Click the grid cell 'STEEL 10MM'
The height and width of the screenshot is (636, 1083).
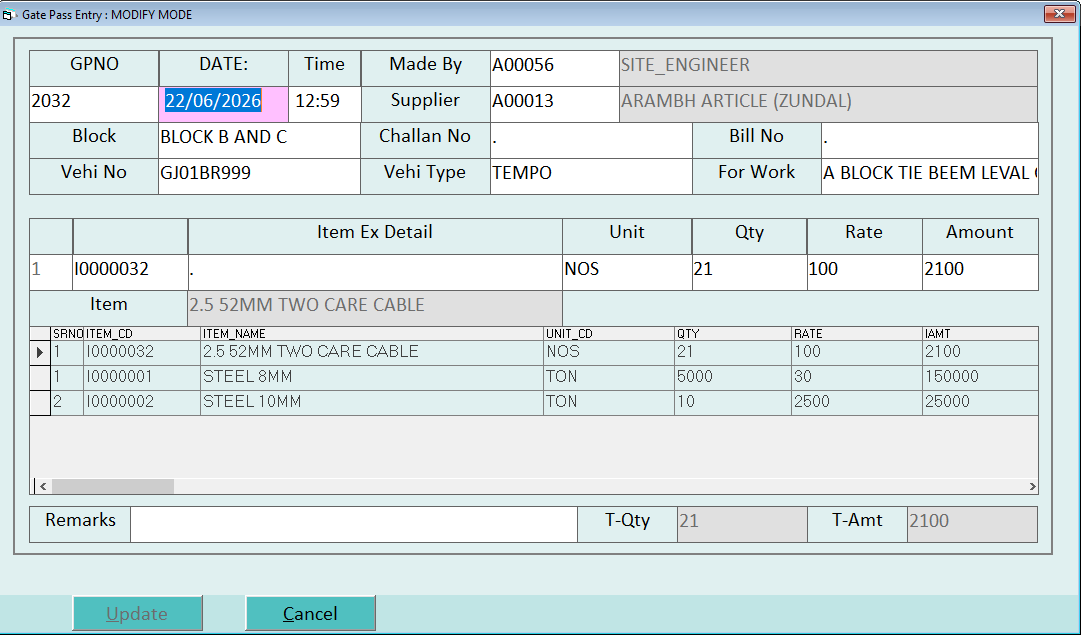(372, 403)
